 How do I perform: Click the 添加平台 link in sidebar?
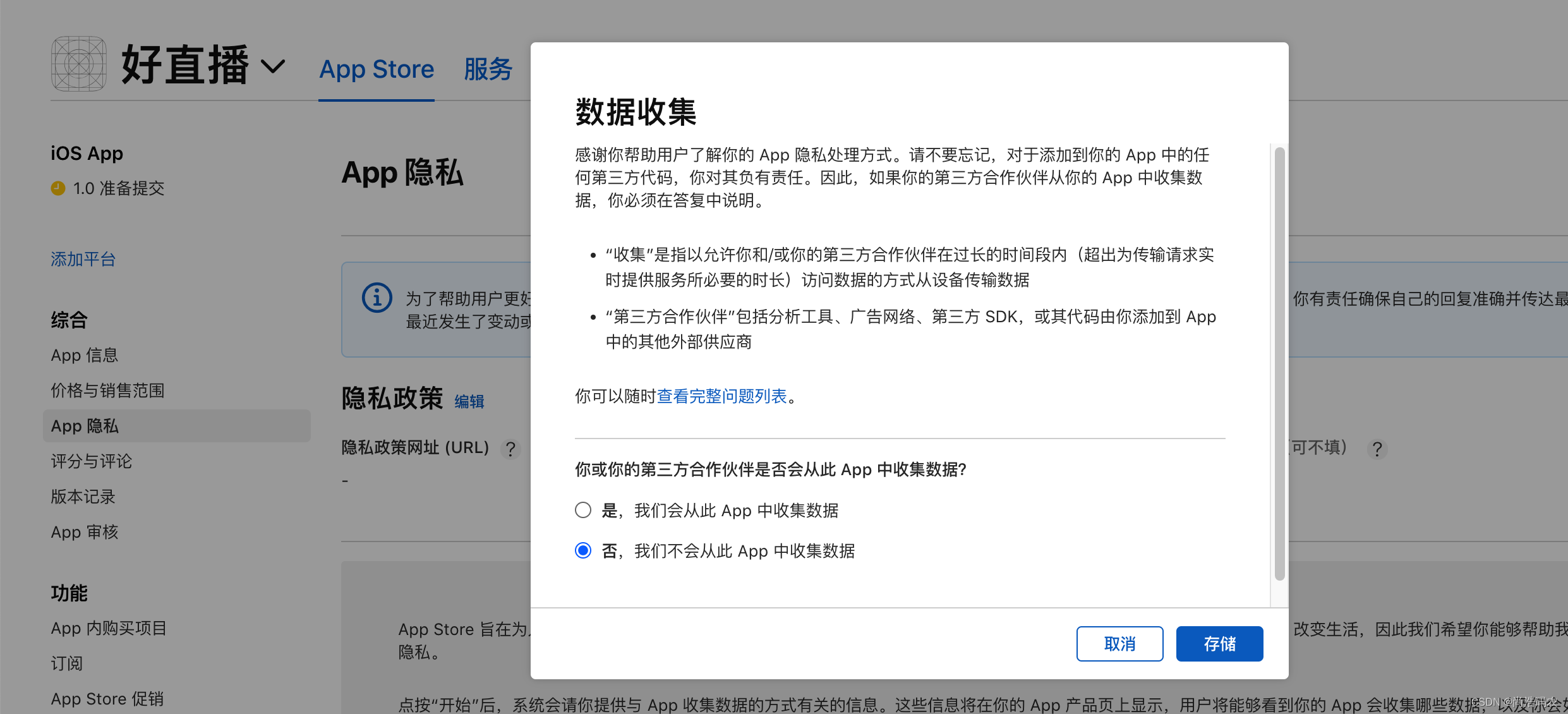[83, 259]
